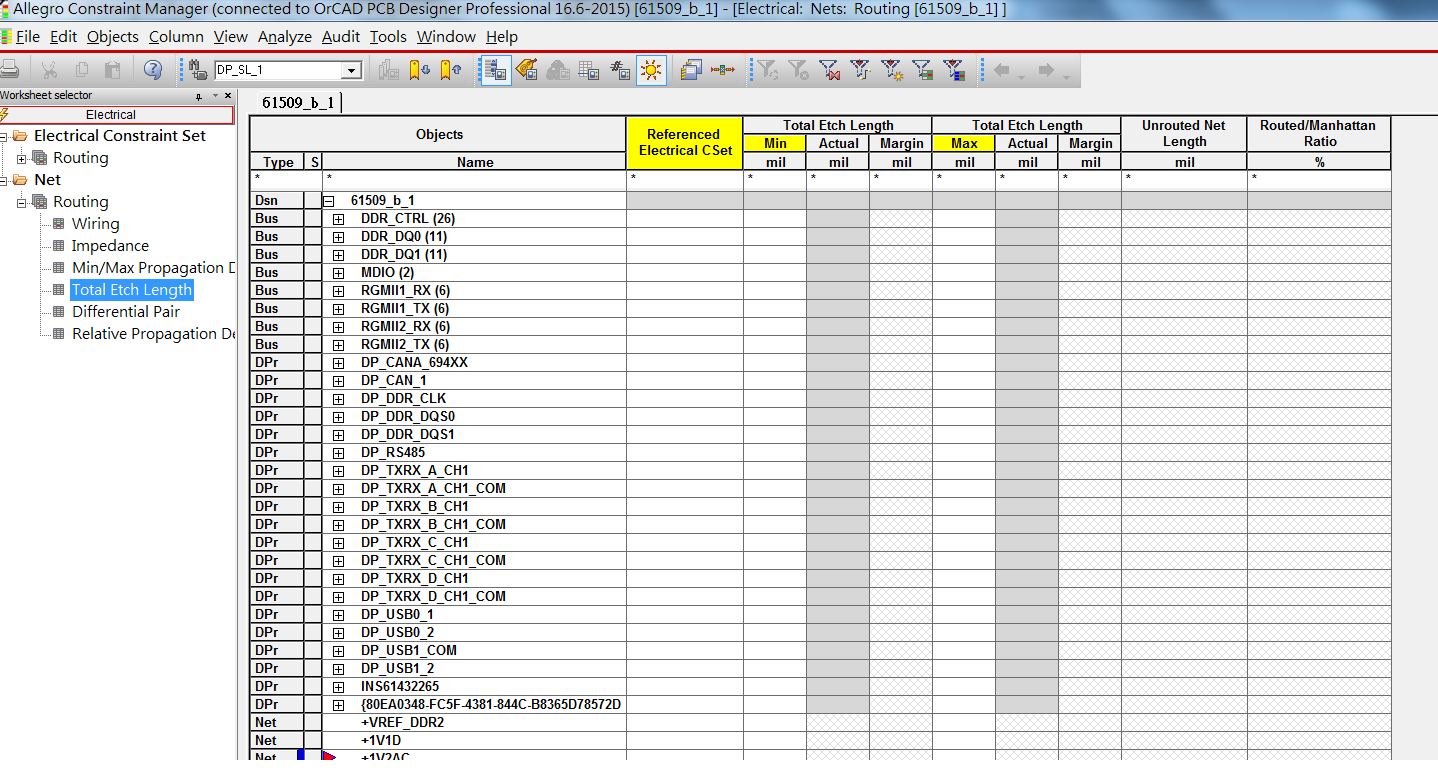Viewport: 1438px width, 780px height.
Task: Select the Impedance worksheet
Action: tap(110, 246)
